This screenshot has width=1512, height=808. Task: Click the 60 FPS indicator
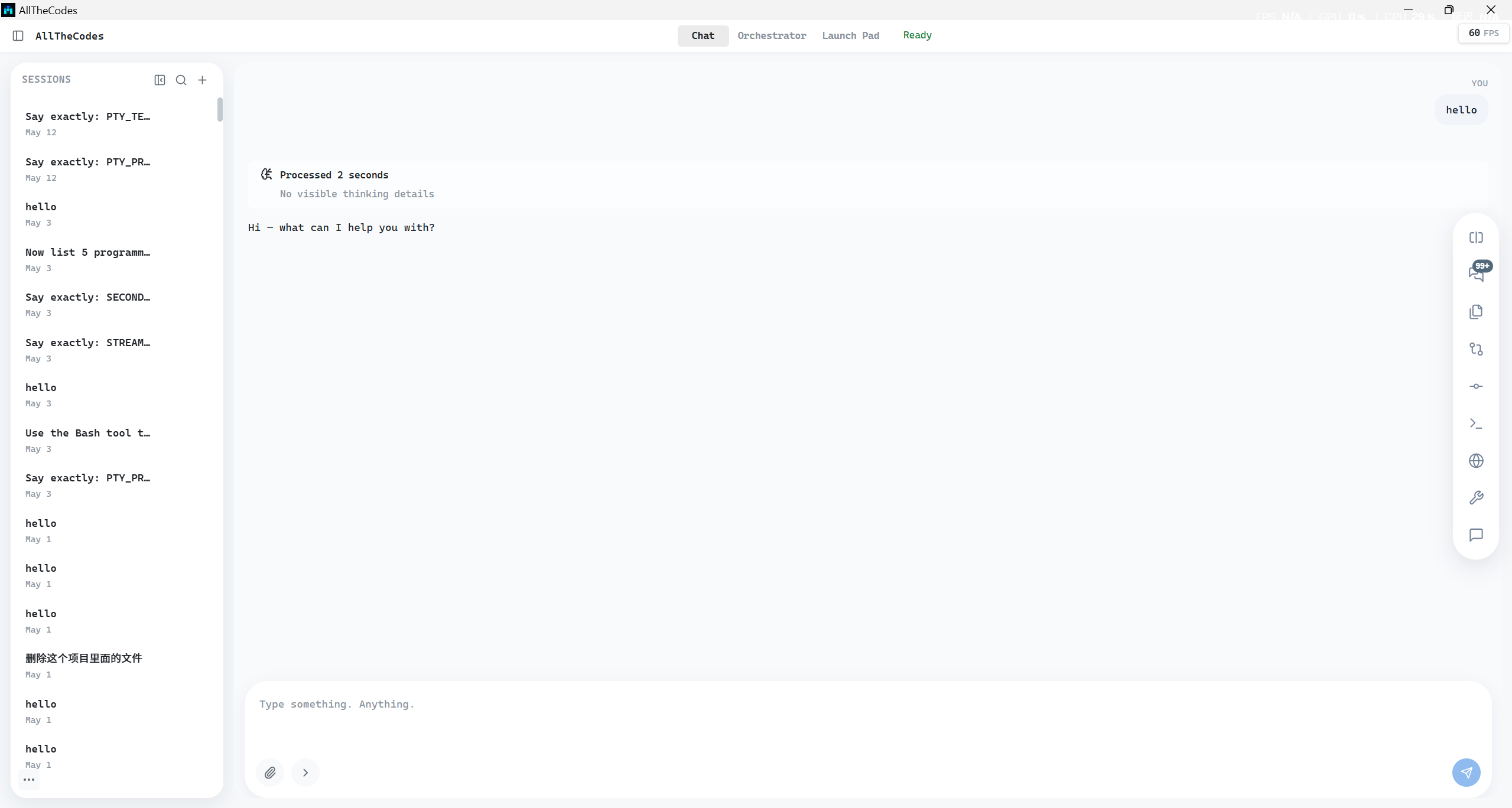(x=1484, y=33)
